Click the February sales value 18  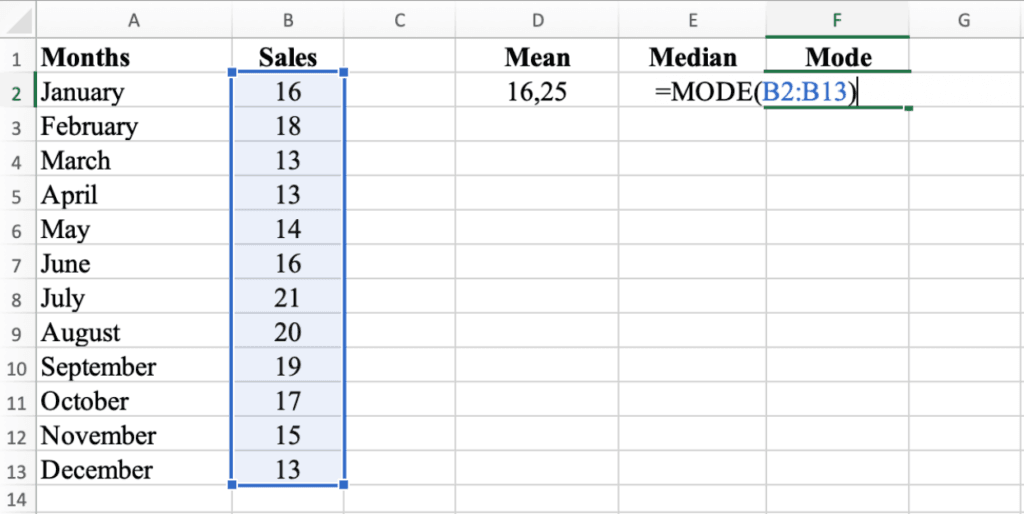[x=288, y=126]
